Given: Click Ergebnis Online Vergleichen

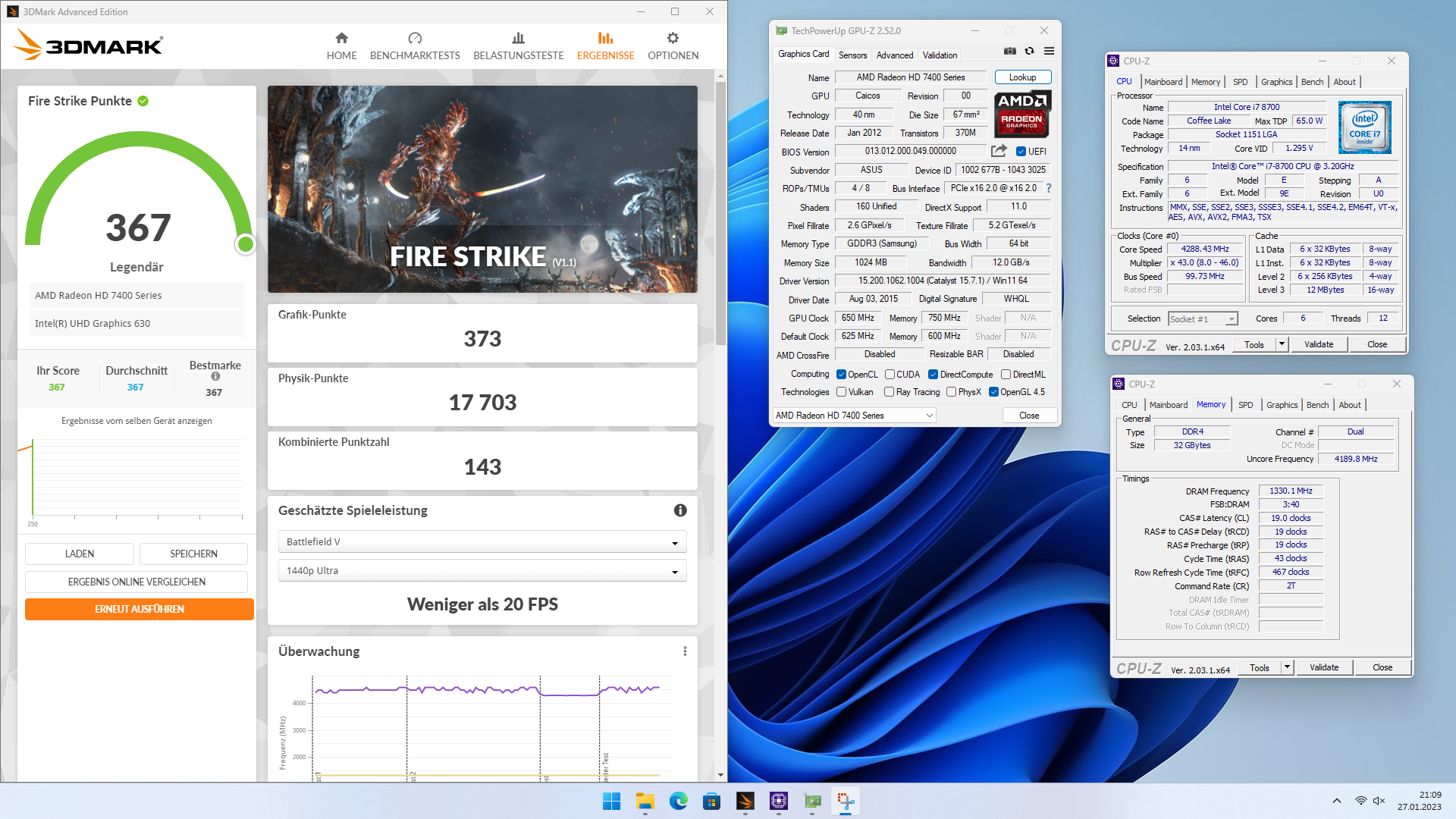Looking at the screenshot, I should 136,582.
